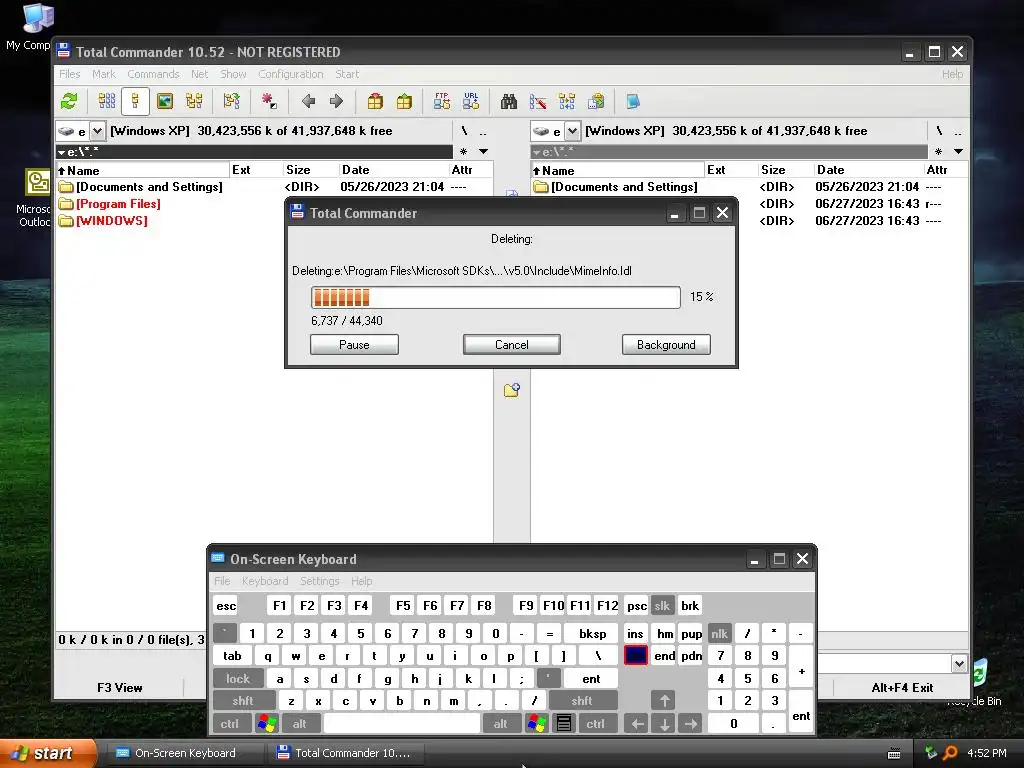The height and width of the screenshot is (768, 1024).
Task: Toggle the left alt key
Action: click(x=300, y=724)
